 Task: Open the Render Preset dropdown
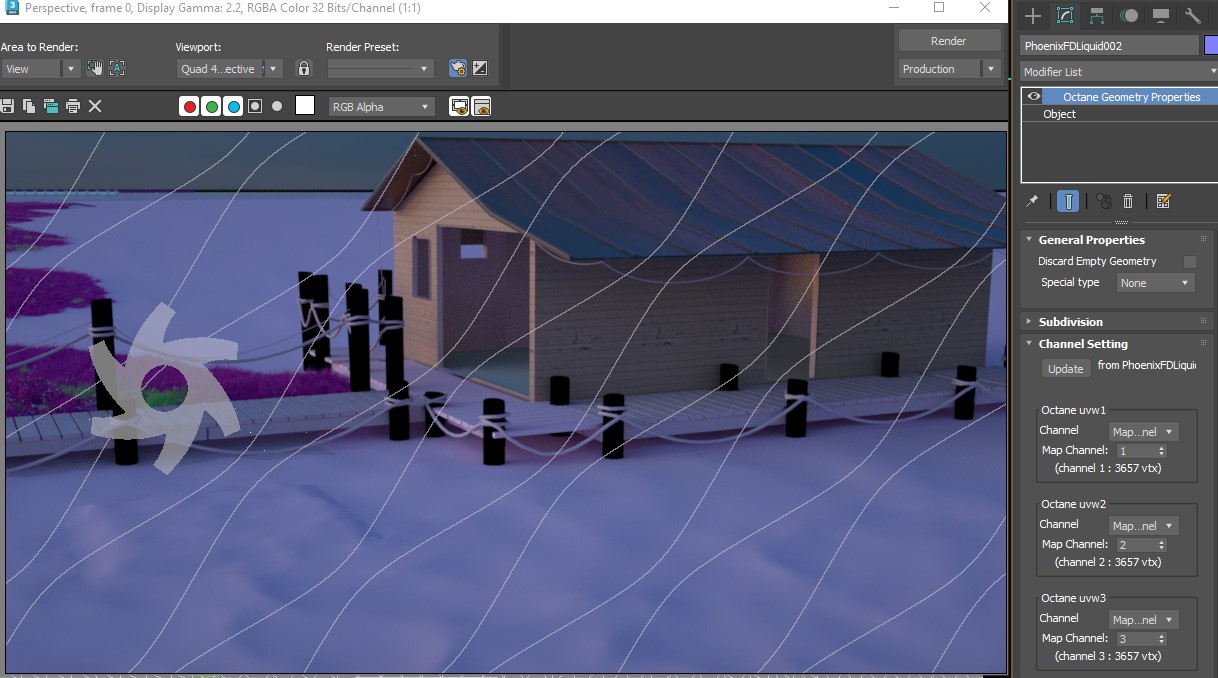pos(380,69)
